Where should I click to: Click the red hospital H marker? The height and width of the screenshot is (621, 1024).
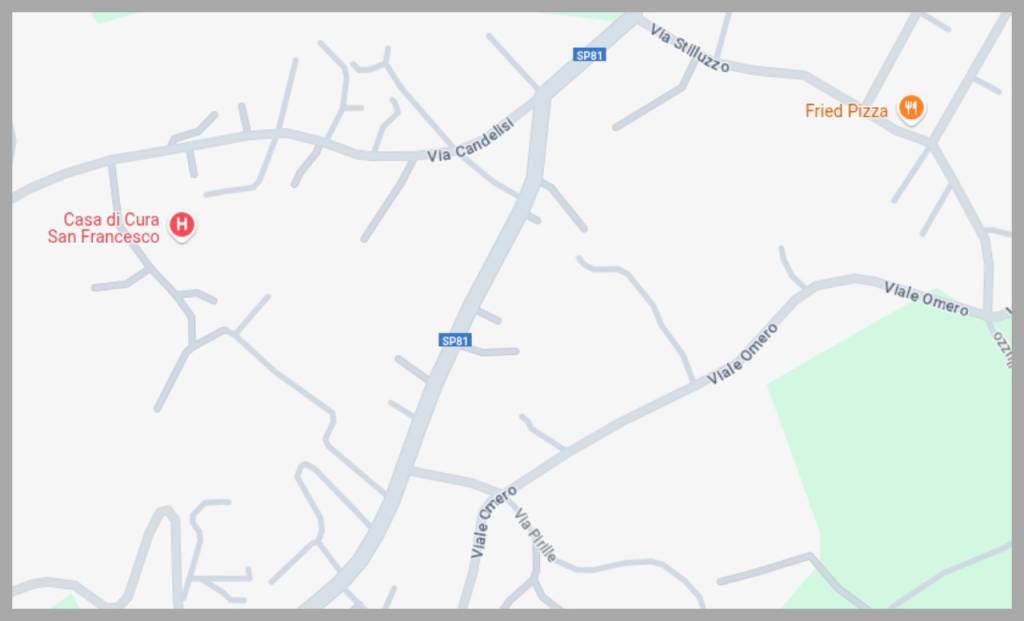coord(182,225)
